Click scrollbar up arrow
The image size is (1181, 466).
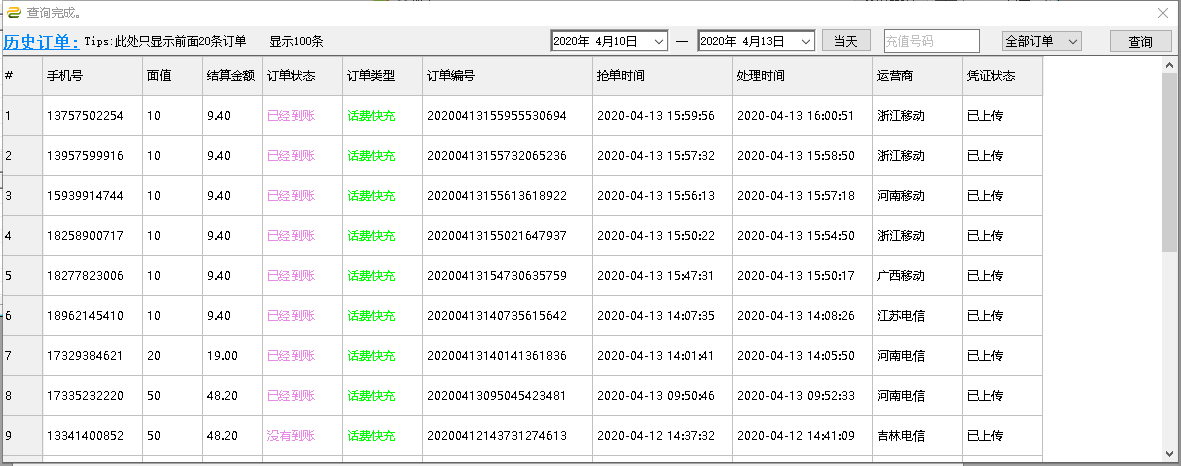(1169, 65)
